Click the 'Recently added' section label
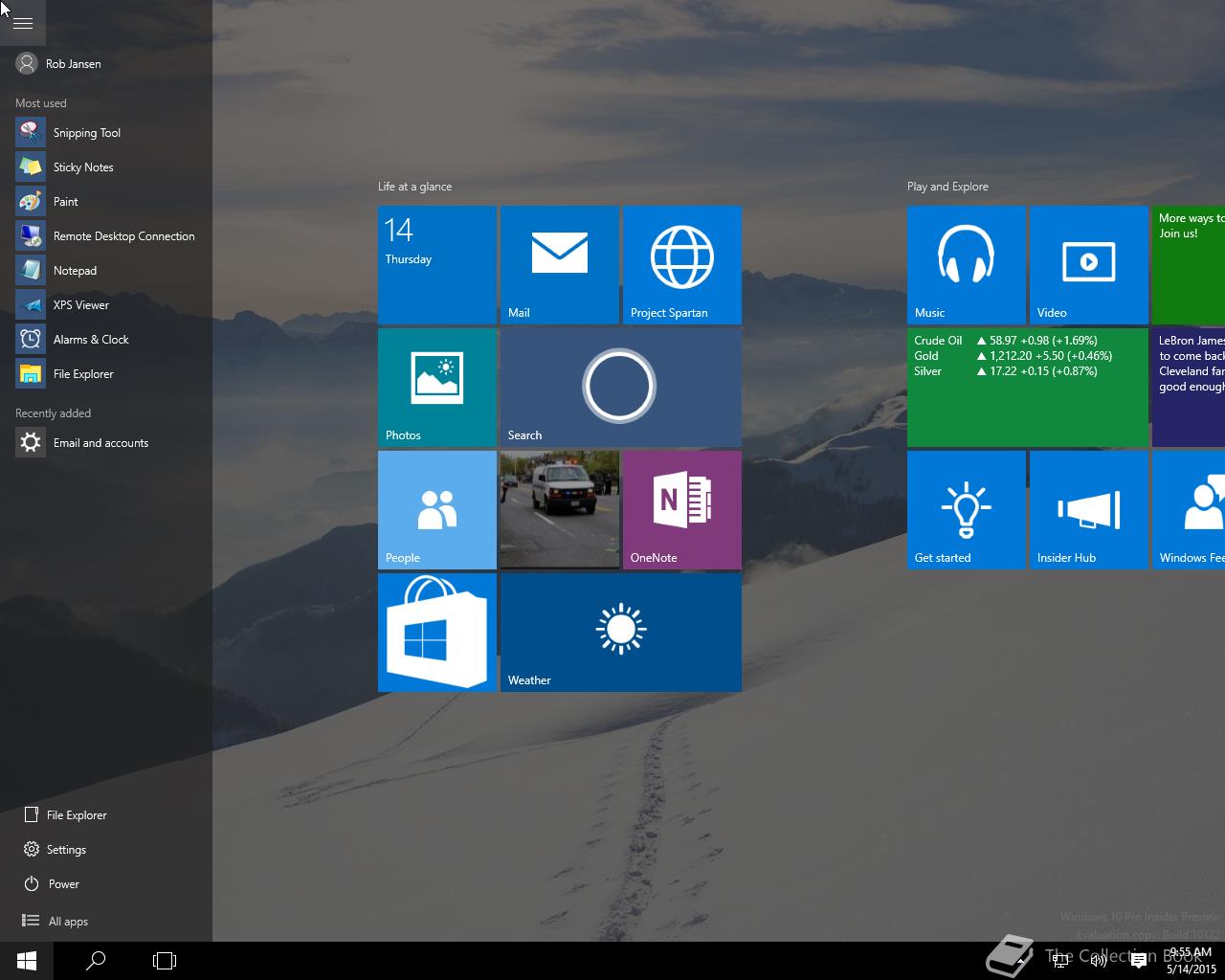 [x=54, y=413]
